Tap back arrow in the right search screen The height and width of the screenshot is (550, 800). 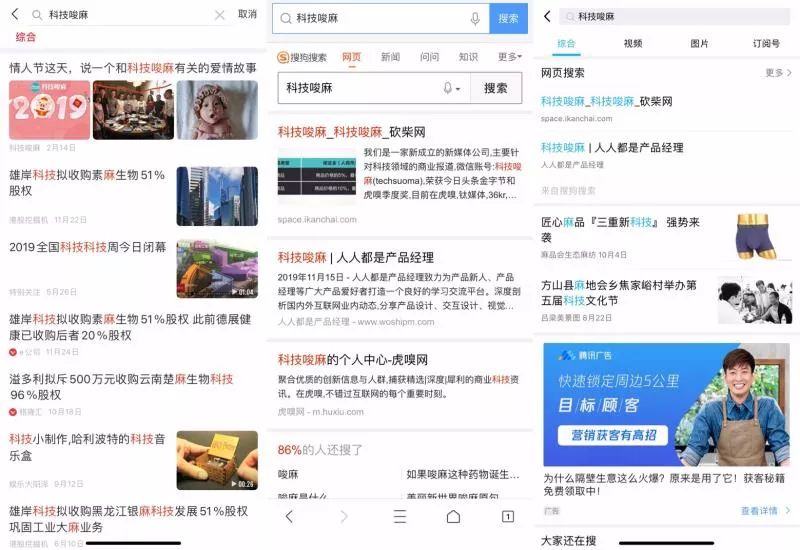(x=547, y=16)
